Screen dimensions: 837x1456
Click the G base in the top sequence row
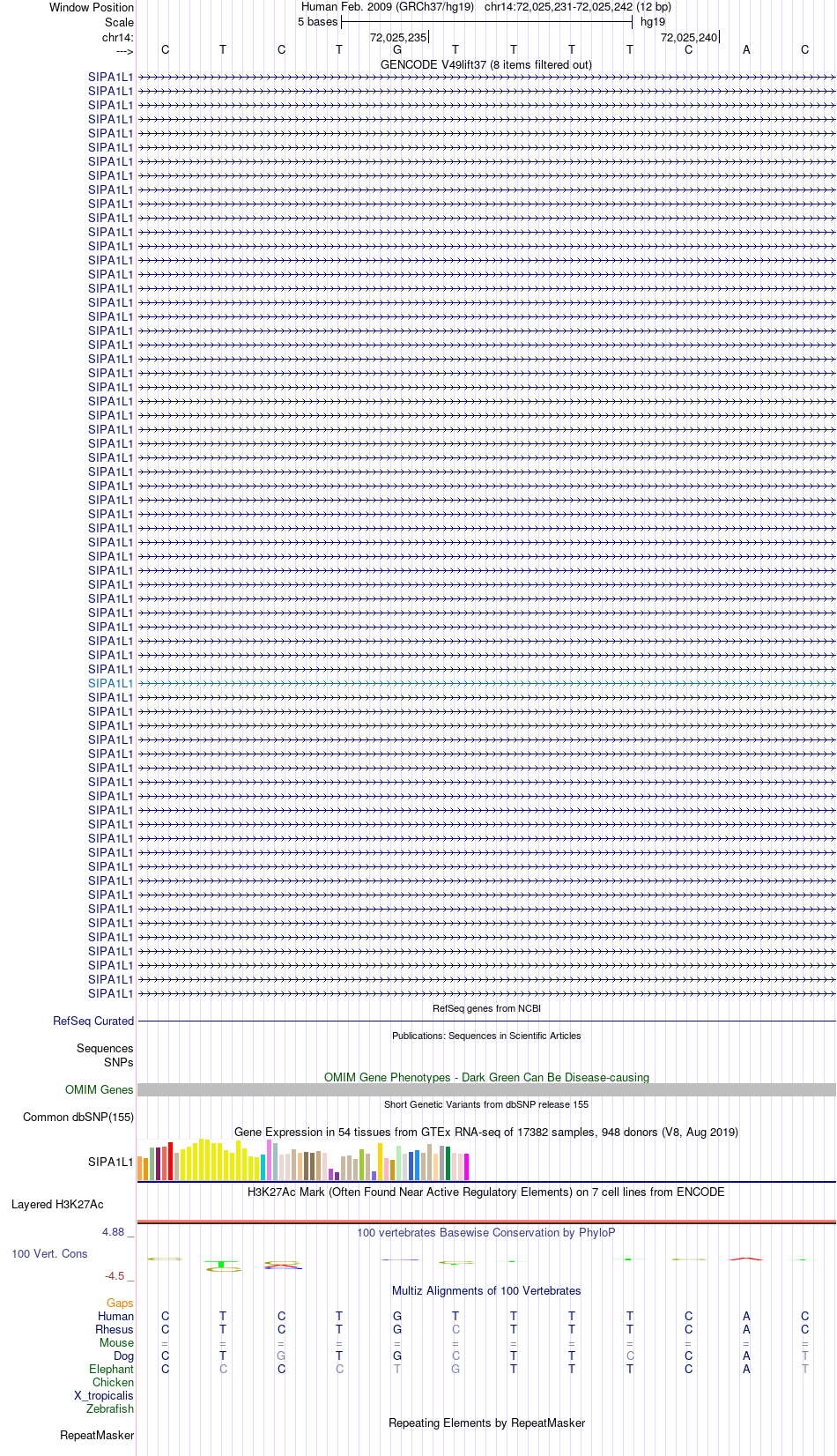point(397,50)
